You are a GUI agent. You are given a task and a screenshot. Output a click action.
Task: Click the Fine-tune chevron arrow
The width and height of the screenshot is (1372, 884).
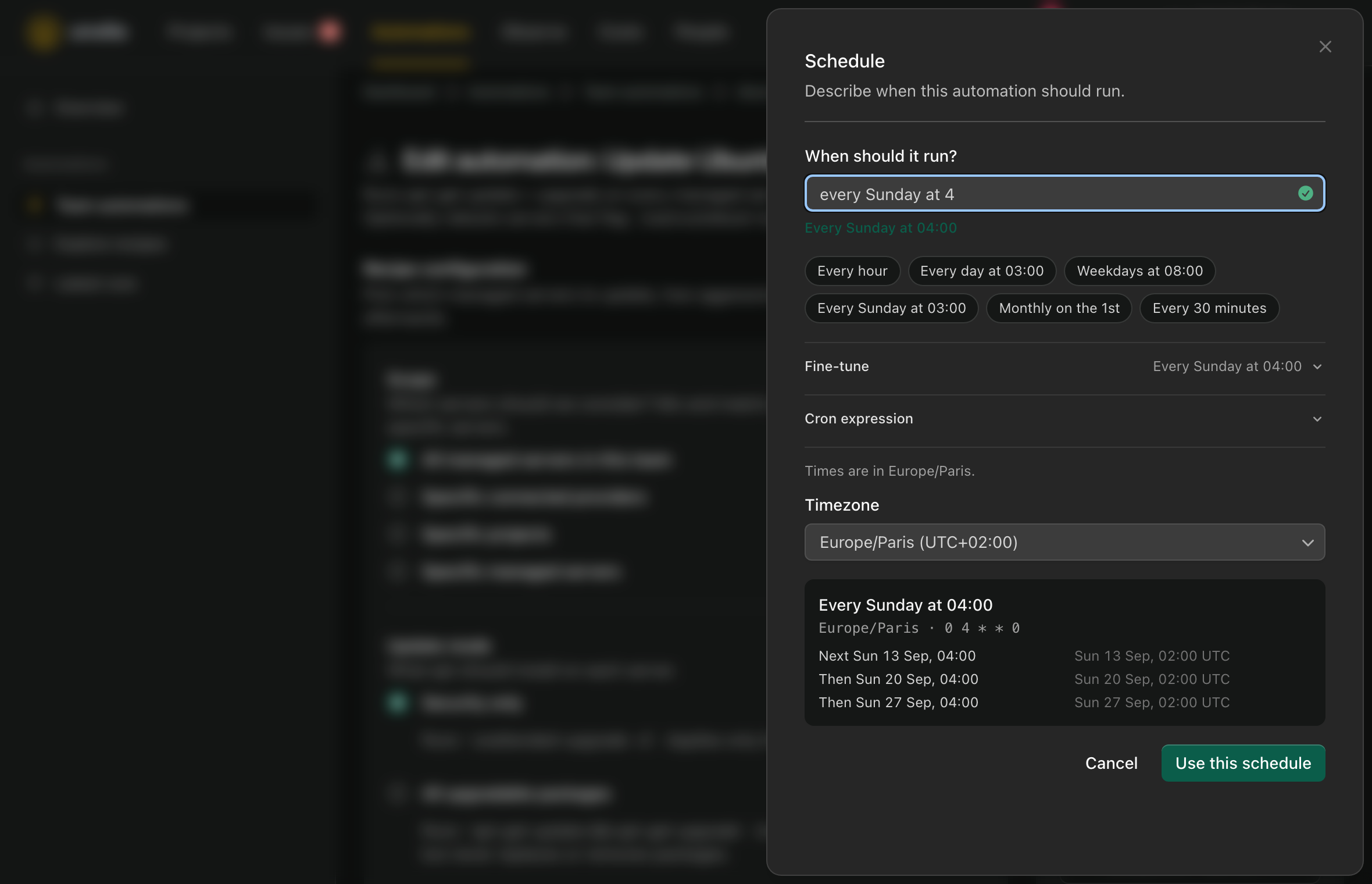pyautogui.click(x=1317, y=366)
